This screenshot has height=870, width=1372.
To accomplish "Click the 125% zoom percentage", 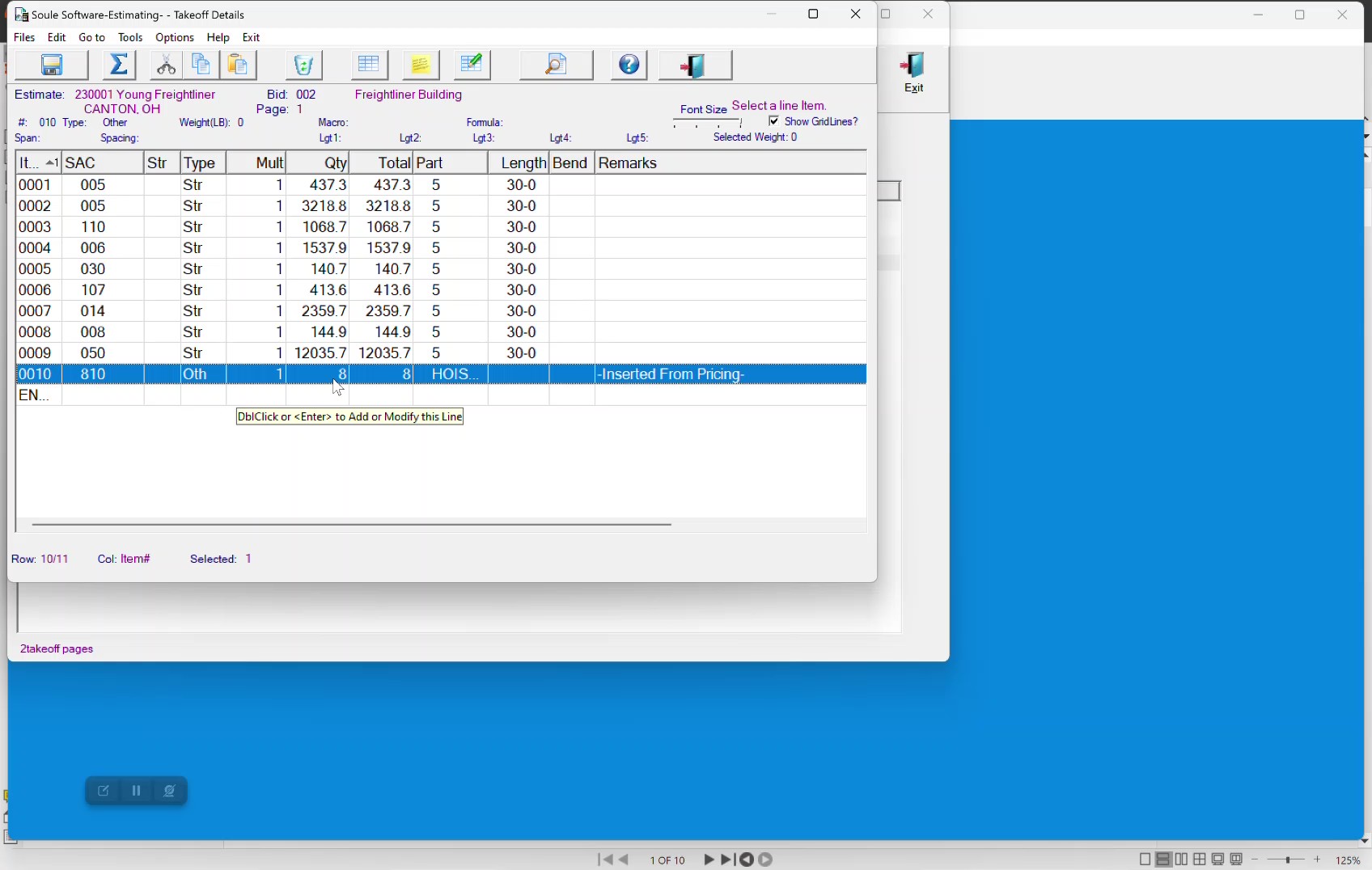I will click(x=1349, y=860).
